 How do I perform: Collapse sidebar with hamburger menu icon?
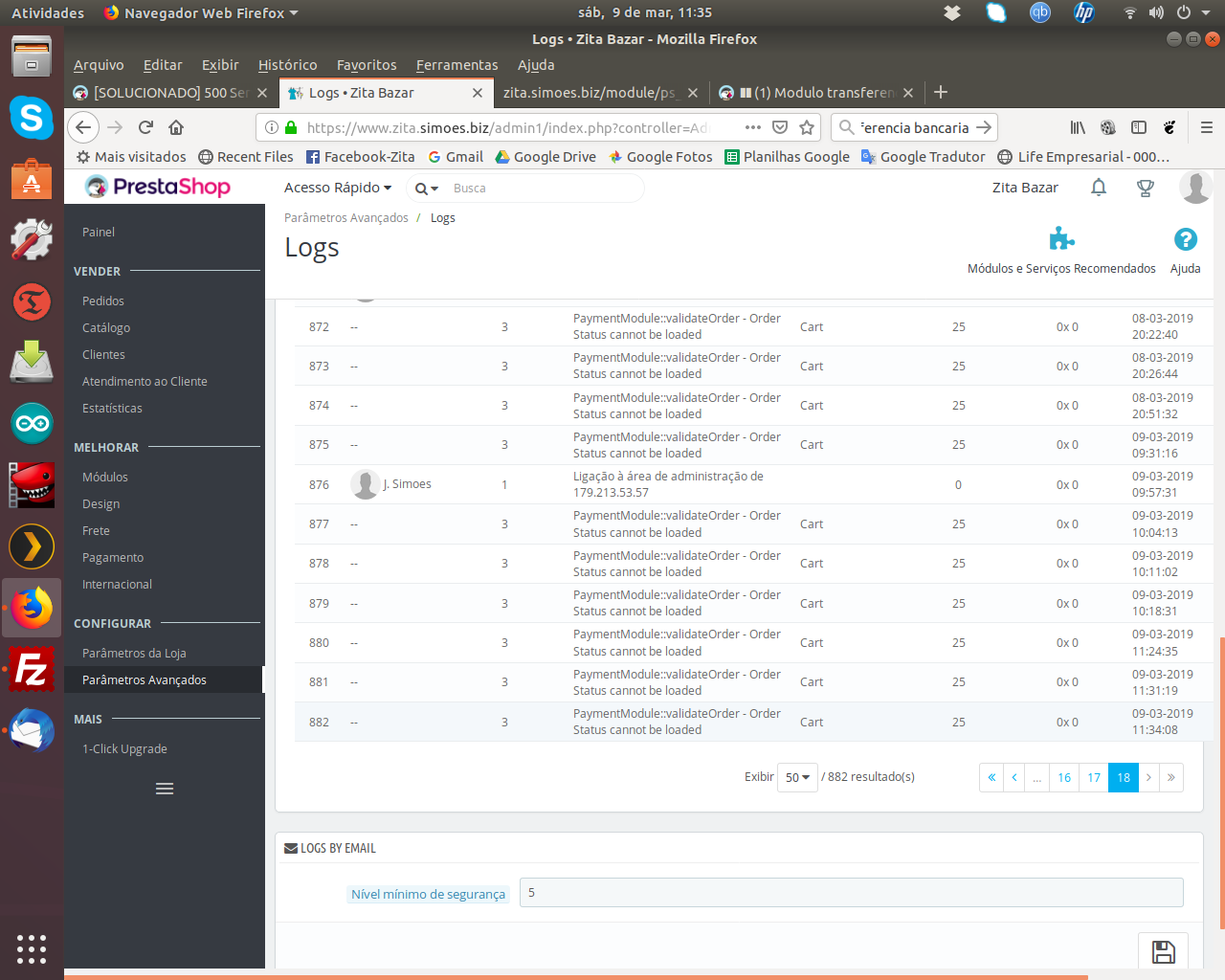click(165, 789)
